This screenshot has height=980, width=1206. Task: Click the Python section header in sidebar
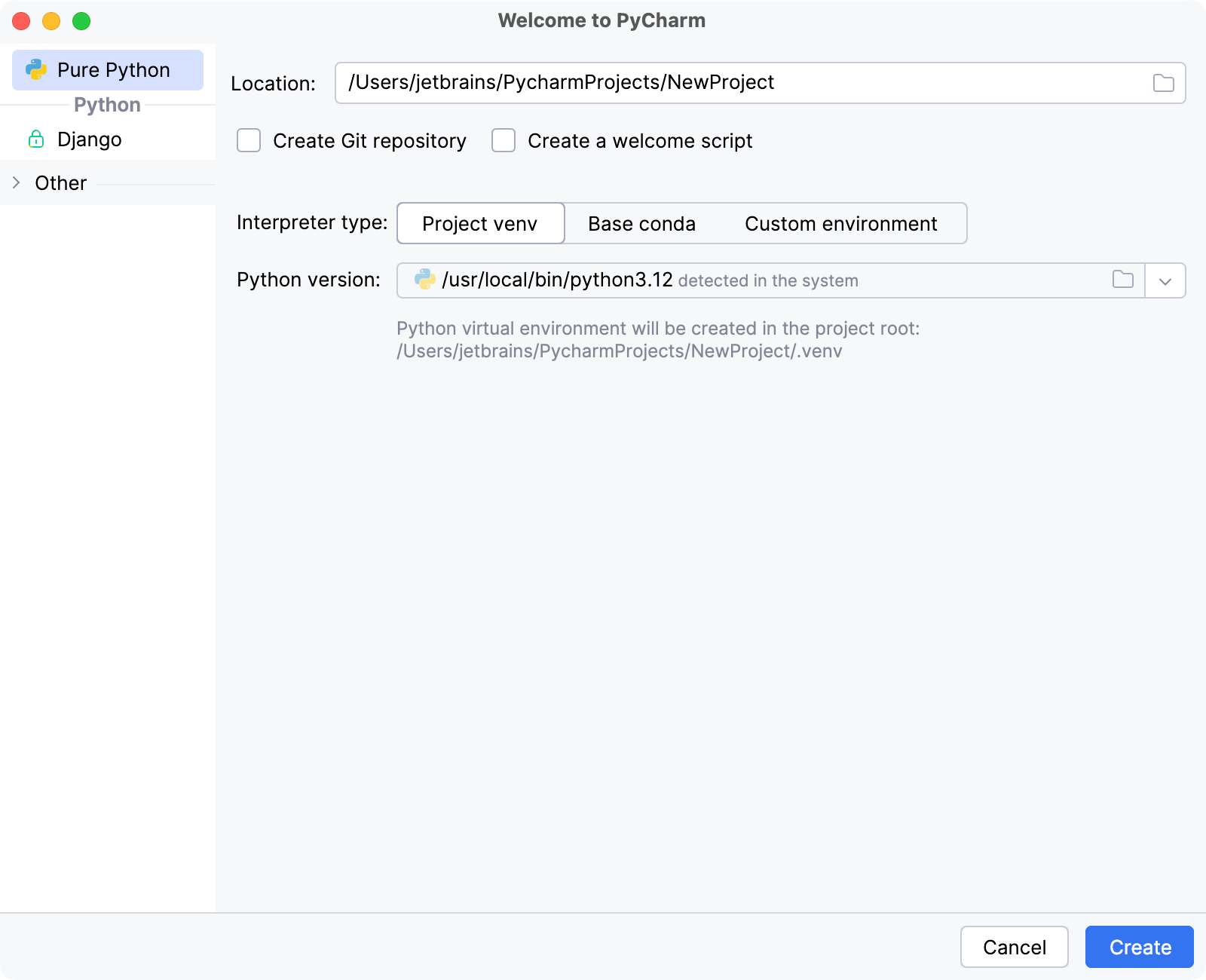click(106, 105)
